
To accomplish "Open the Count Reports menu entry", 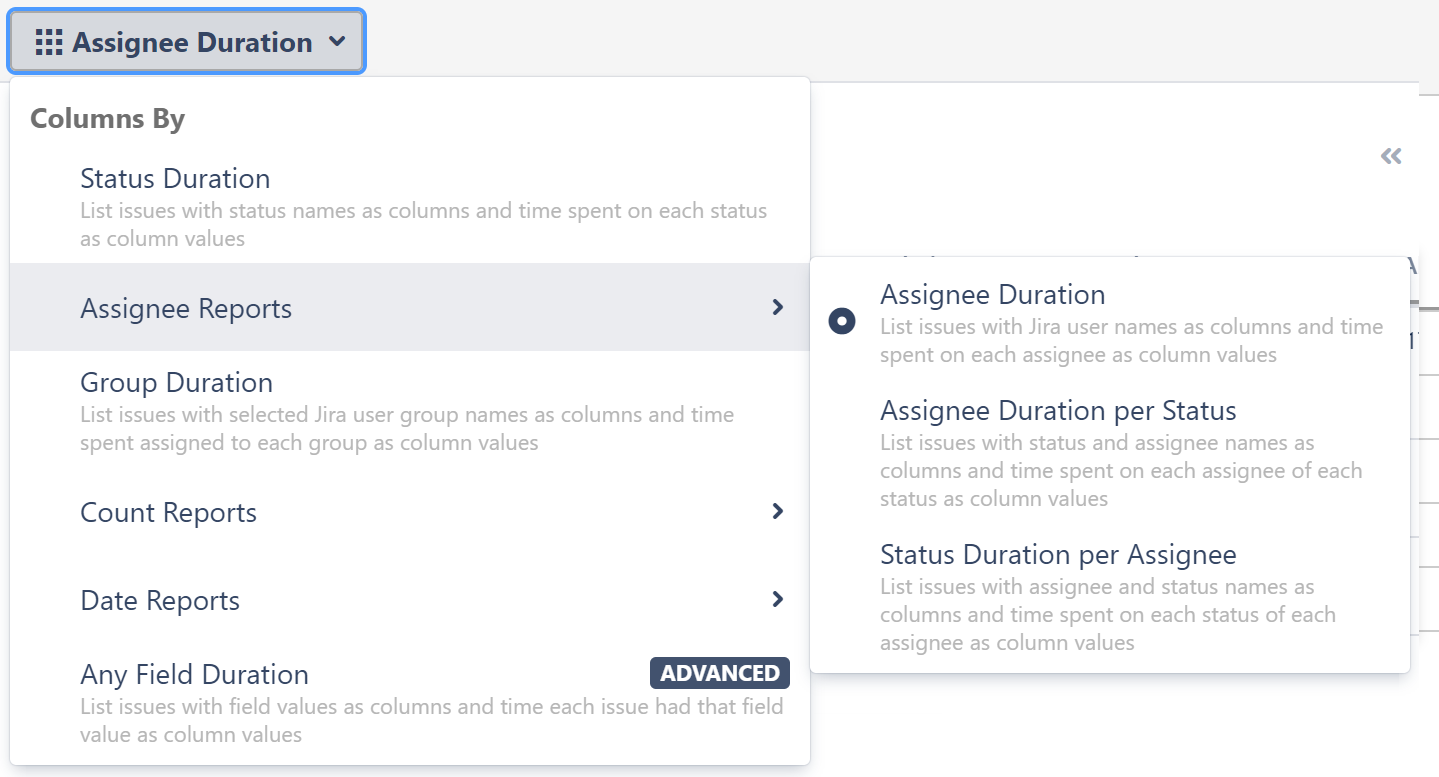I will [x=168, y=512].
